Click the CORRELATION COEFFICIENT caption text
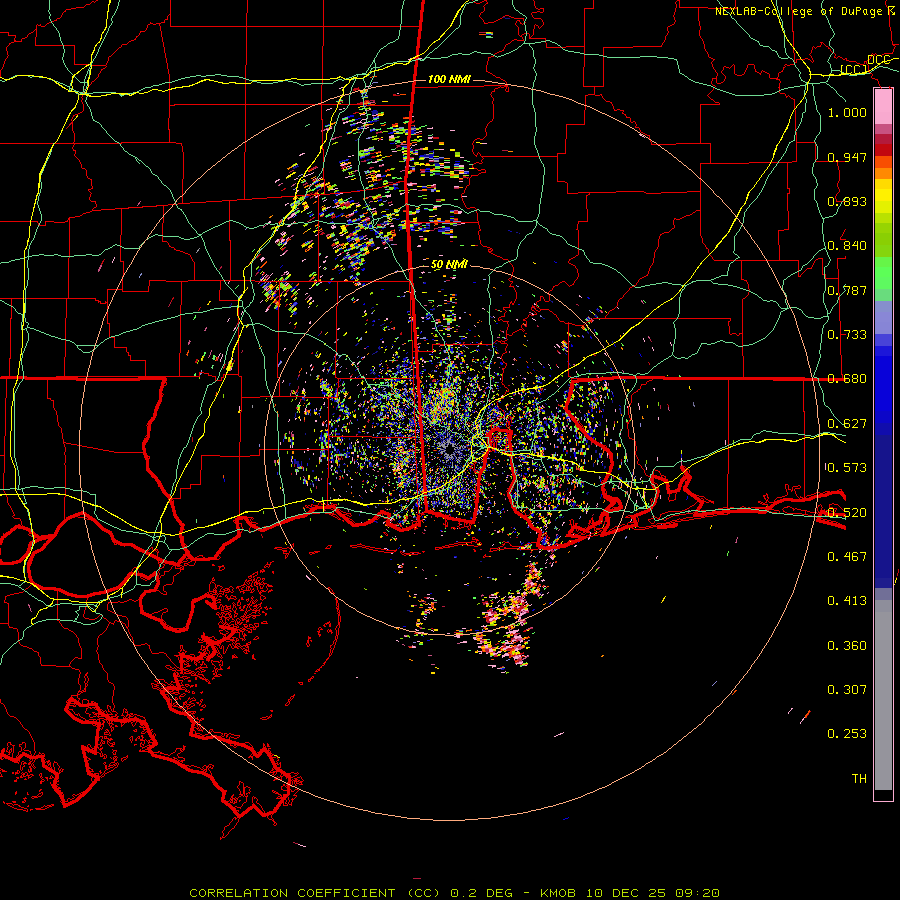 (292, 893)
